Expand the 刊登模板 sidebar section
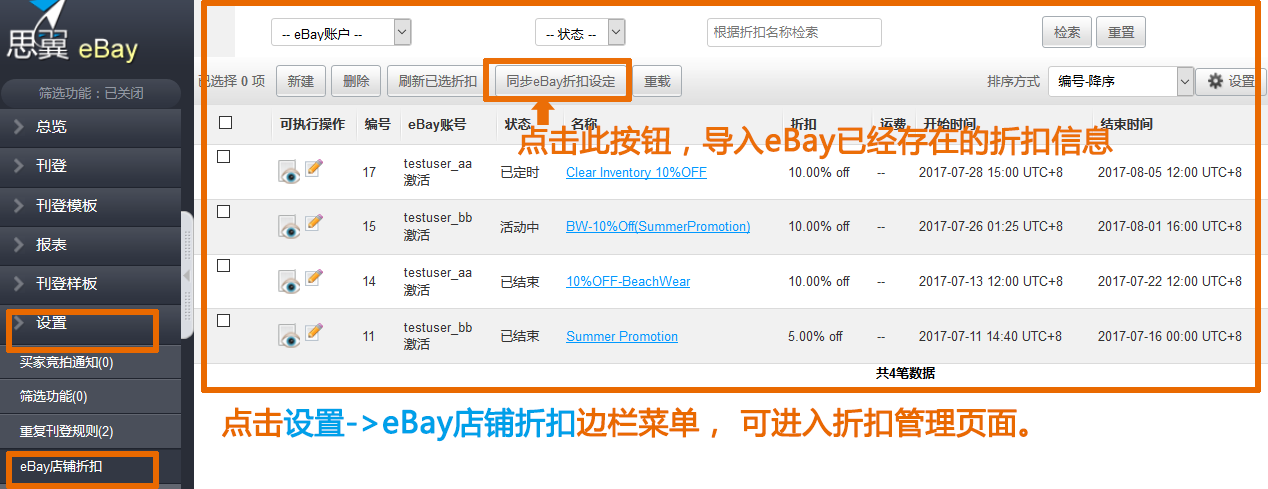The width and height of the screenshot is (1268, 489). click(91, 205)
